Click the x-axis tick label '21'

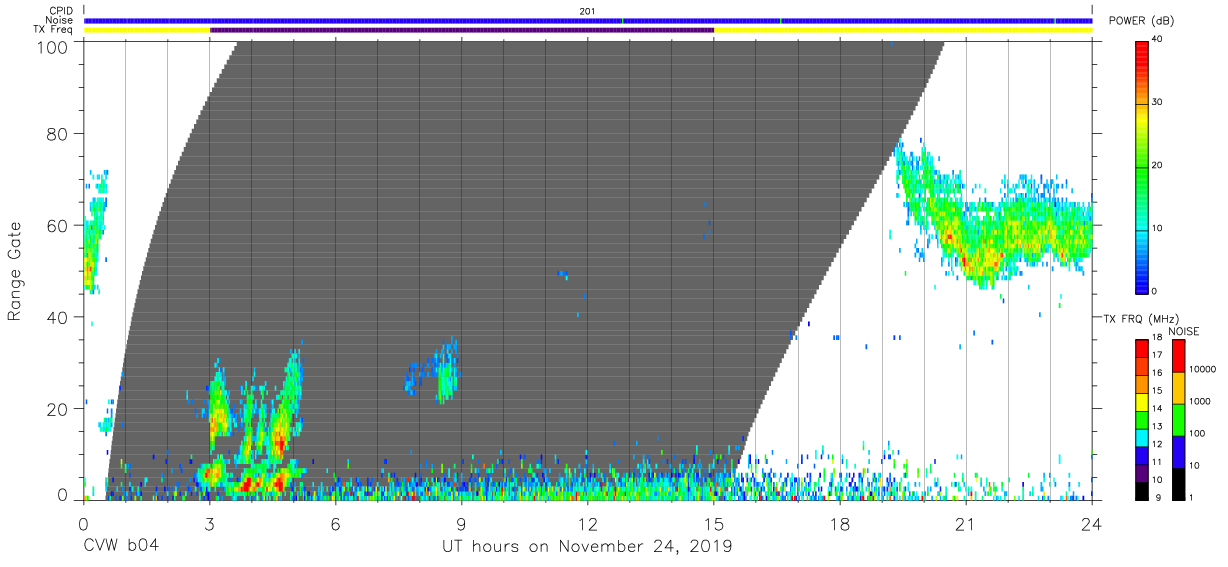pos(966,523)
